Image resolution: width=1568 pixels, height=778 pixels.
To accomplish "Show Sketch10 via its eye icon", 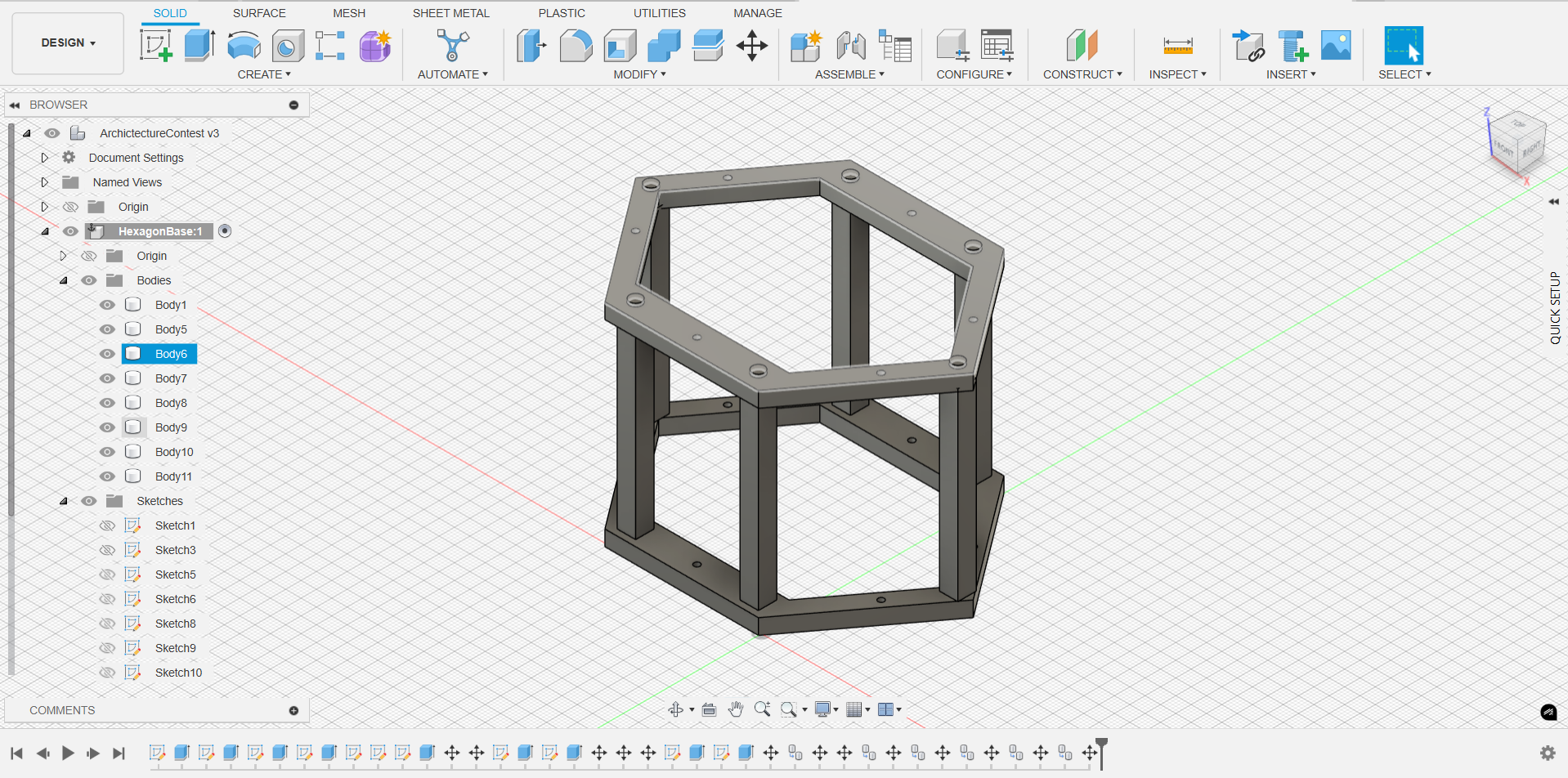I will click(x=107, y=673).
